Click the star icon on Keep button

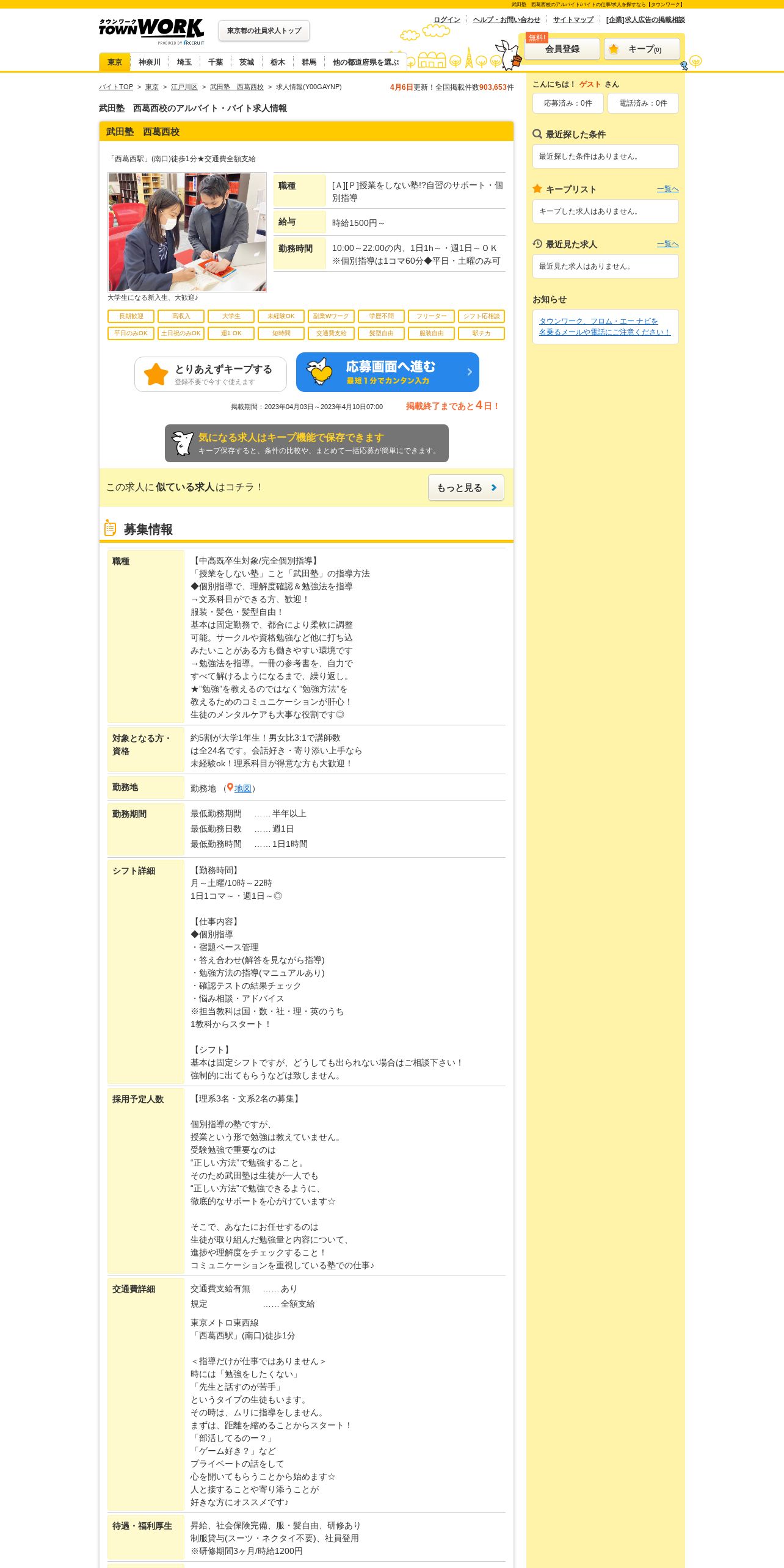[614, 49]
